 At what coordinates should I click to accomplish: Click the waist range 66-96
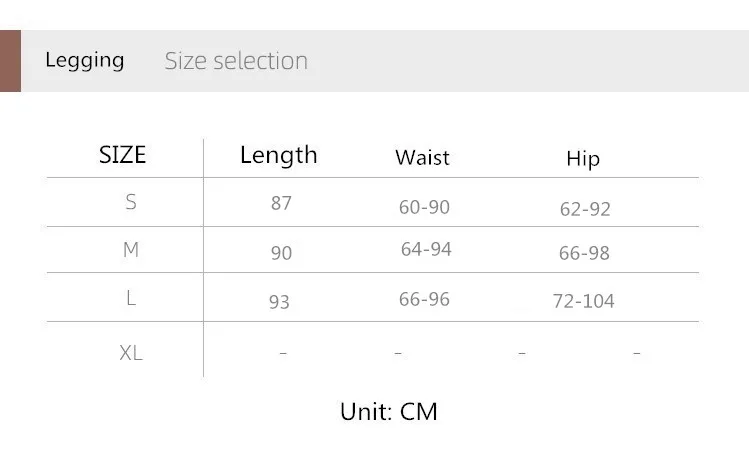tap(424, 299)
